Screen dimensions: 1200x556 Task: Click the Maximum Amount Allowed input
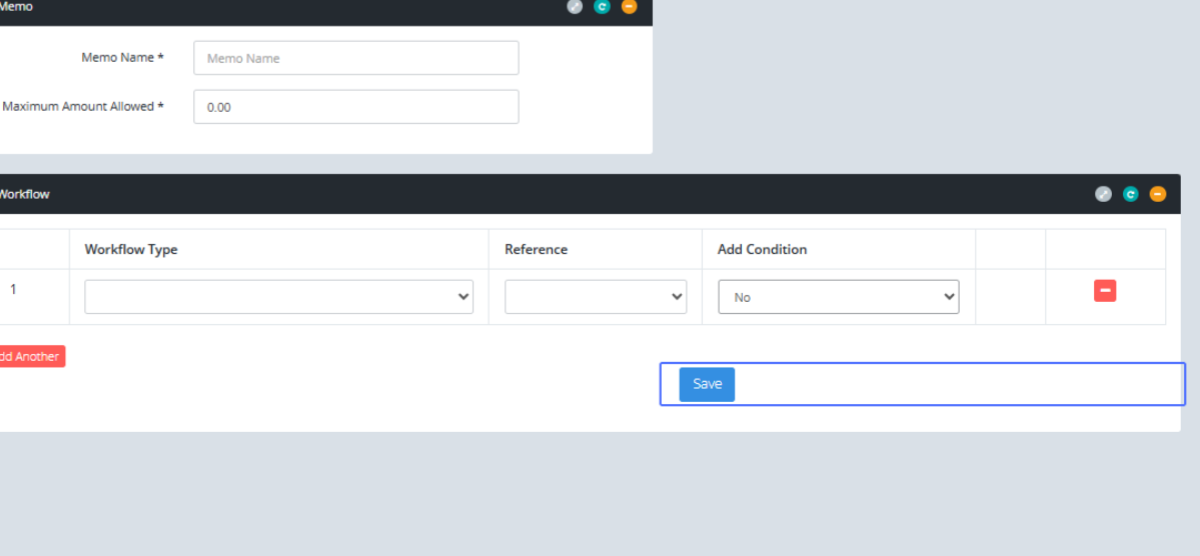(x=356, y=107)
